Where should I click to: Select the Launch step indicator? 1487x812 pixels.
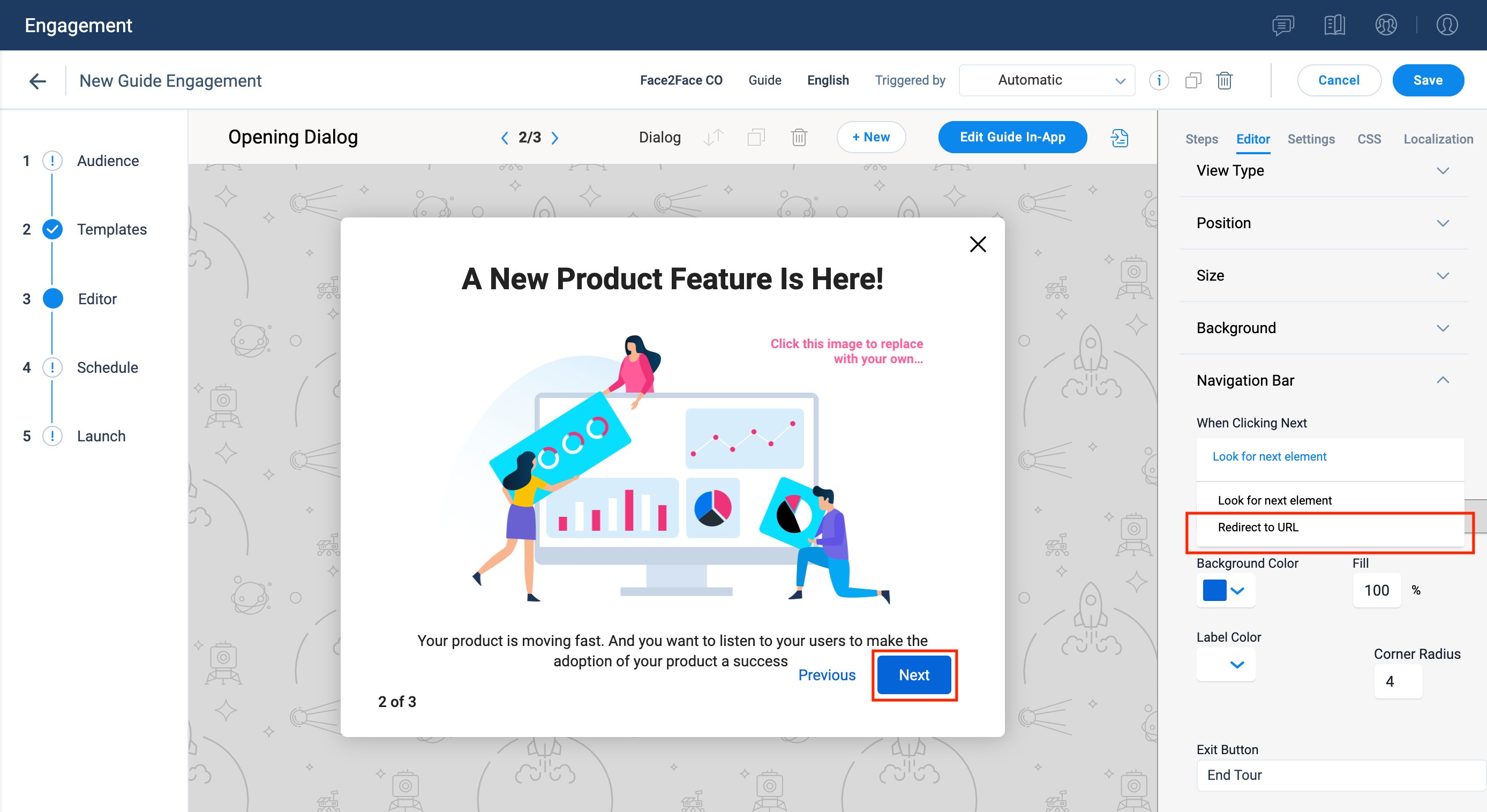tap(52, 437)
